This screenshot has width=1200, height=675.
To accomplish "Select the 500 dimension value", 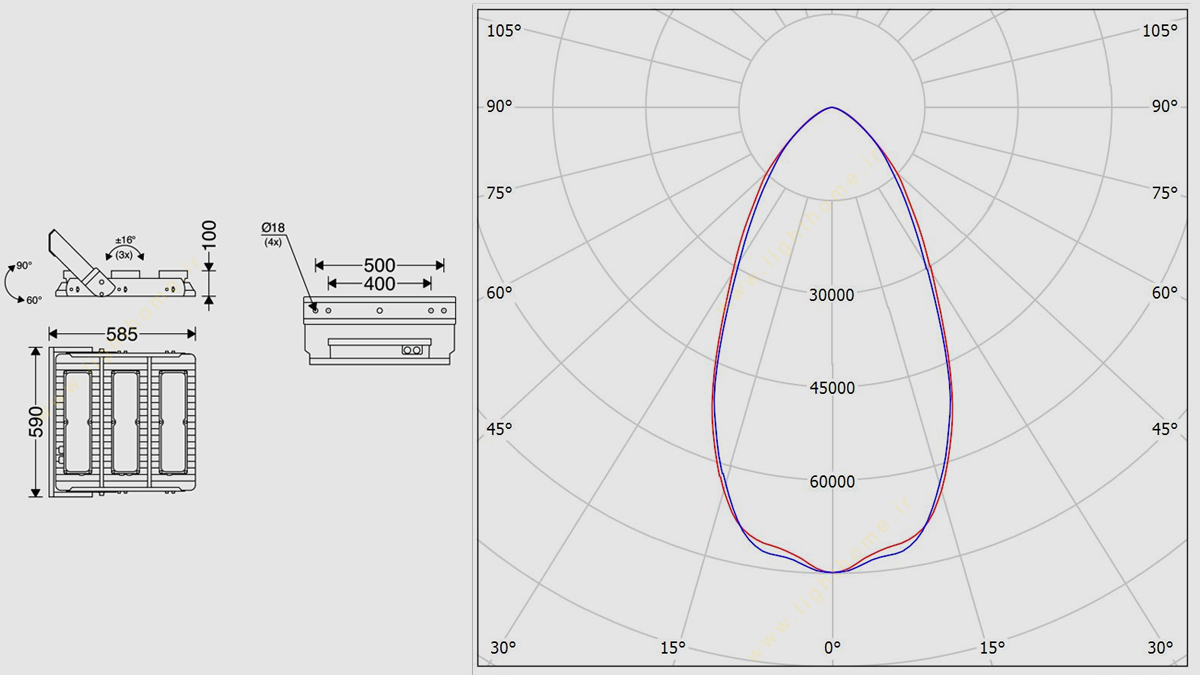I will click(x=379, y=266).
